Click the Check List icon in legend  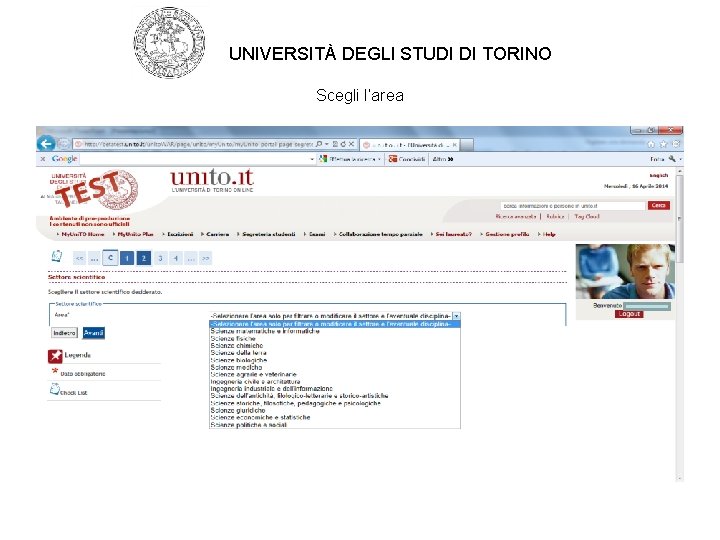click(55, 390)
